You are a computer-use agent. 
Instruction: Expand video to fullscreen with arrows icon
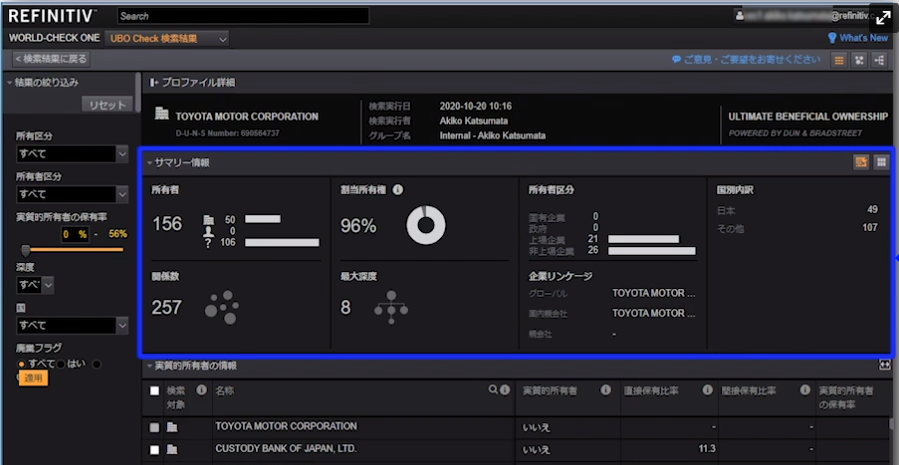[x=884, y=18]
